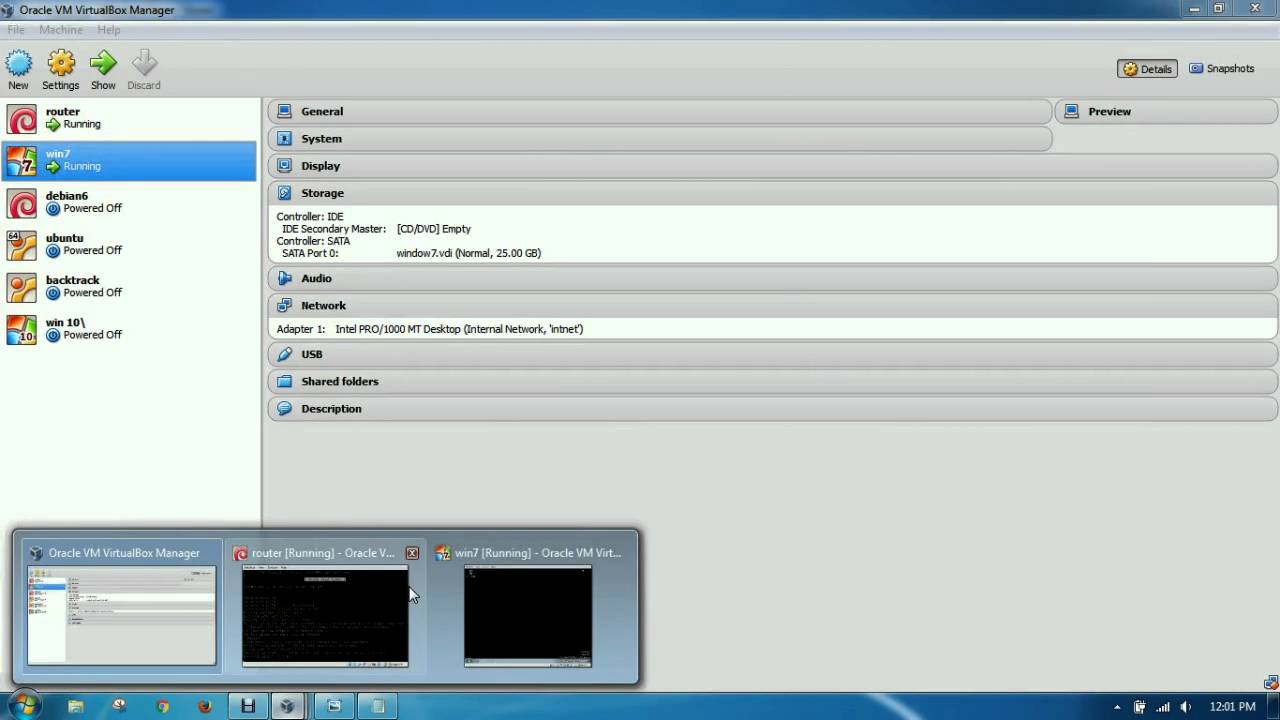This screenshot has height=720, width=1280.
Task: Click the USB plug icon
Action: tap(285, 354)
